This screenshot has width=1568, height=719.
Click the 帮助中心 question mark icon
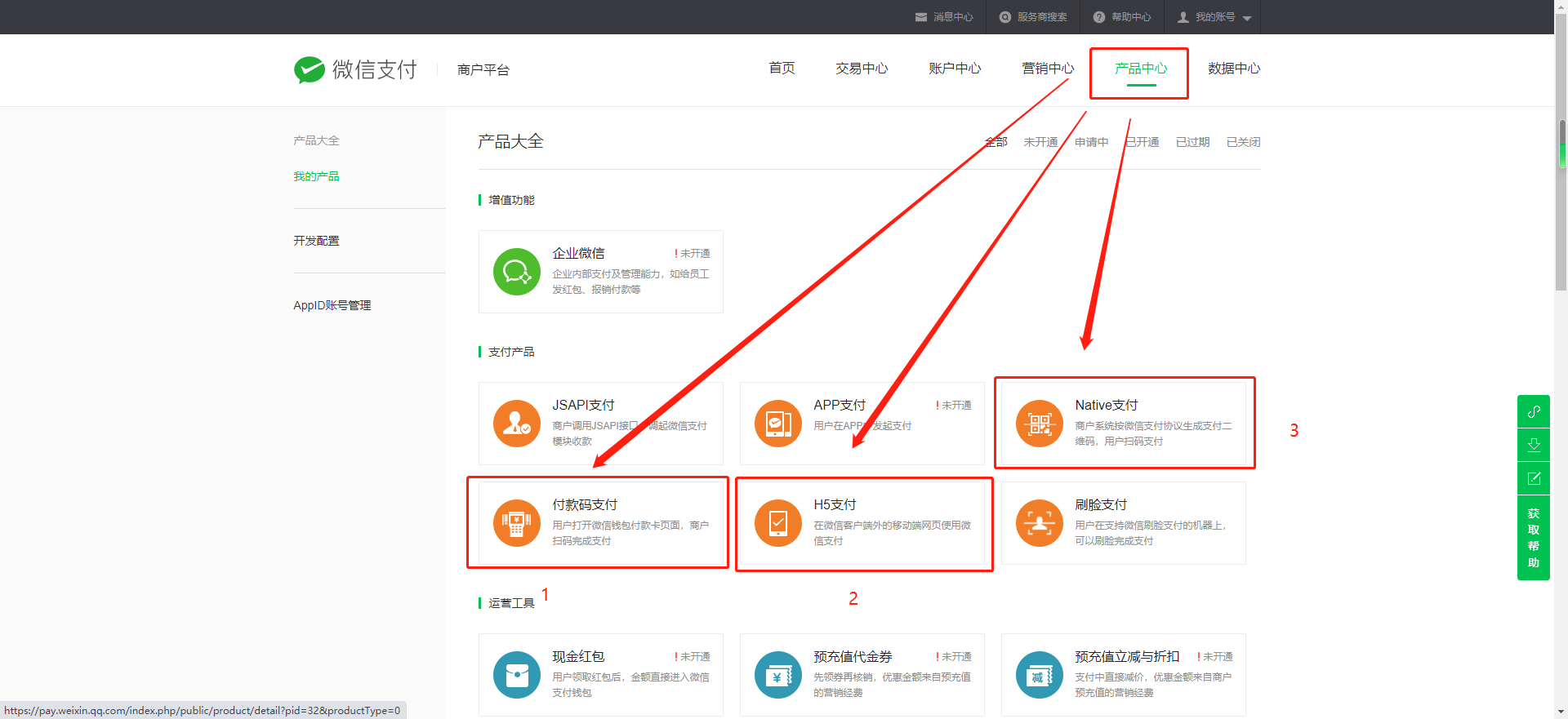click(1099, 17)
